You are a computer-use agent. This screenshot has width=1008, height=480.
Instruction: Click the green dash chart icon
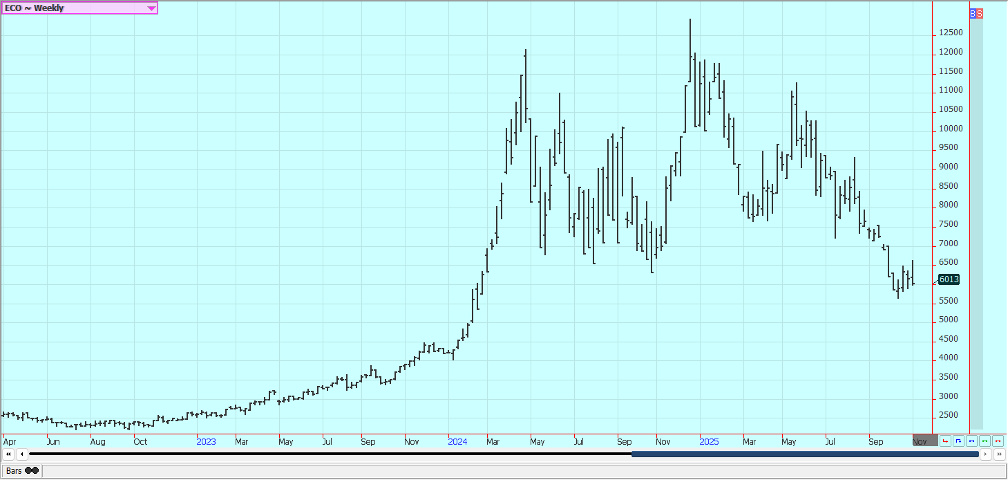[984, 440]
